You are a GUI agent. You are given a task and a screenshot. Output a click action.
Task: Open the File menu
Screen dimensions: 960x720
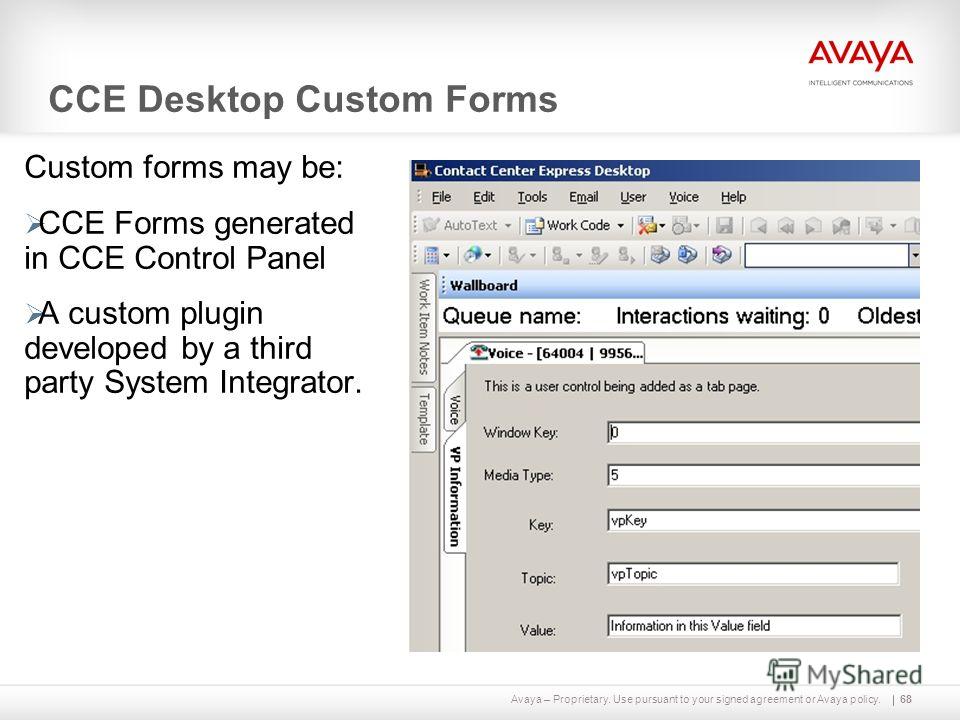tap(441, 197)
